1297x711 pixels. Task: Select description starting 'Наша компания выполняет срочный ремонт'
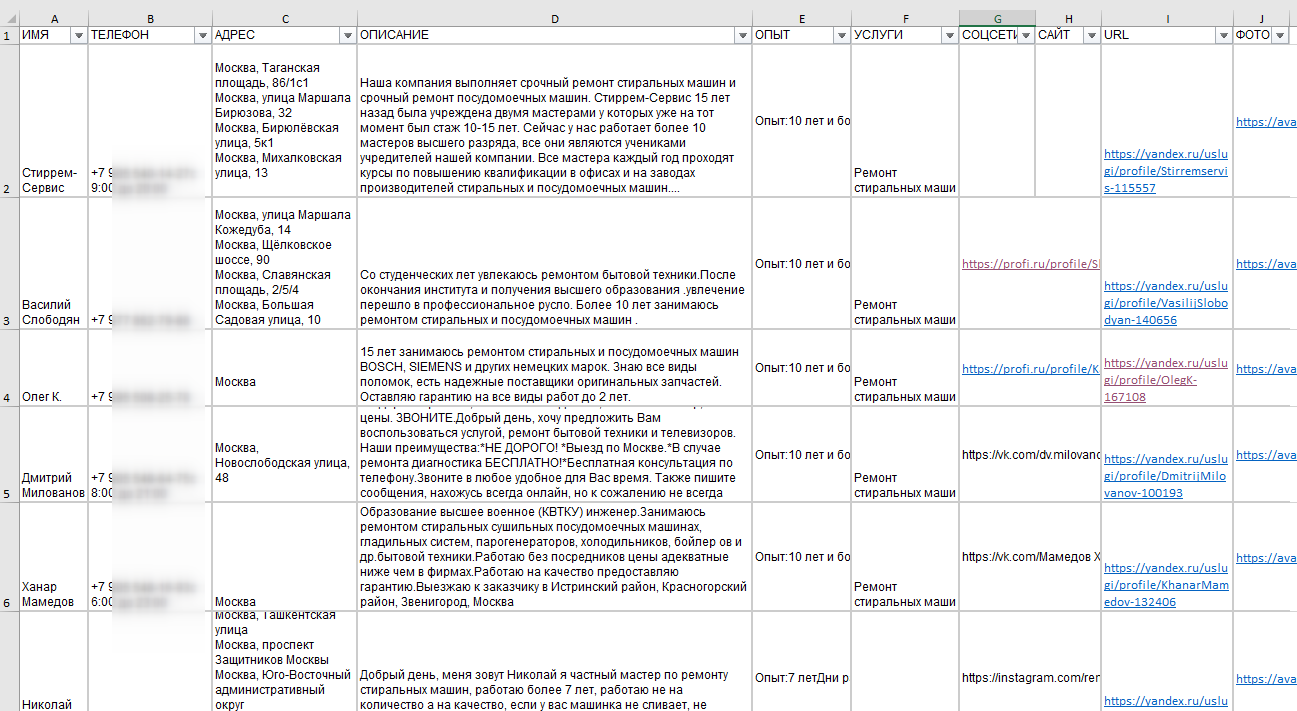(x=554, y=121)
